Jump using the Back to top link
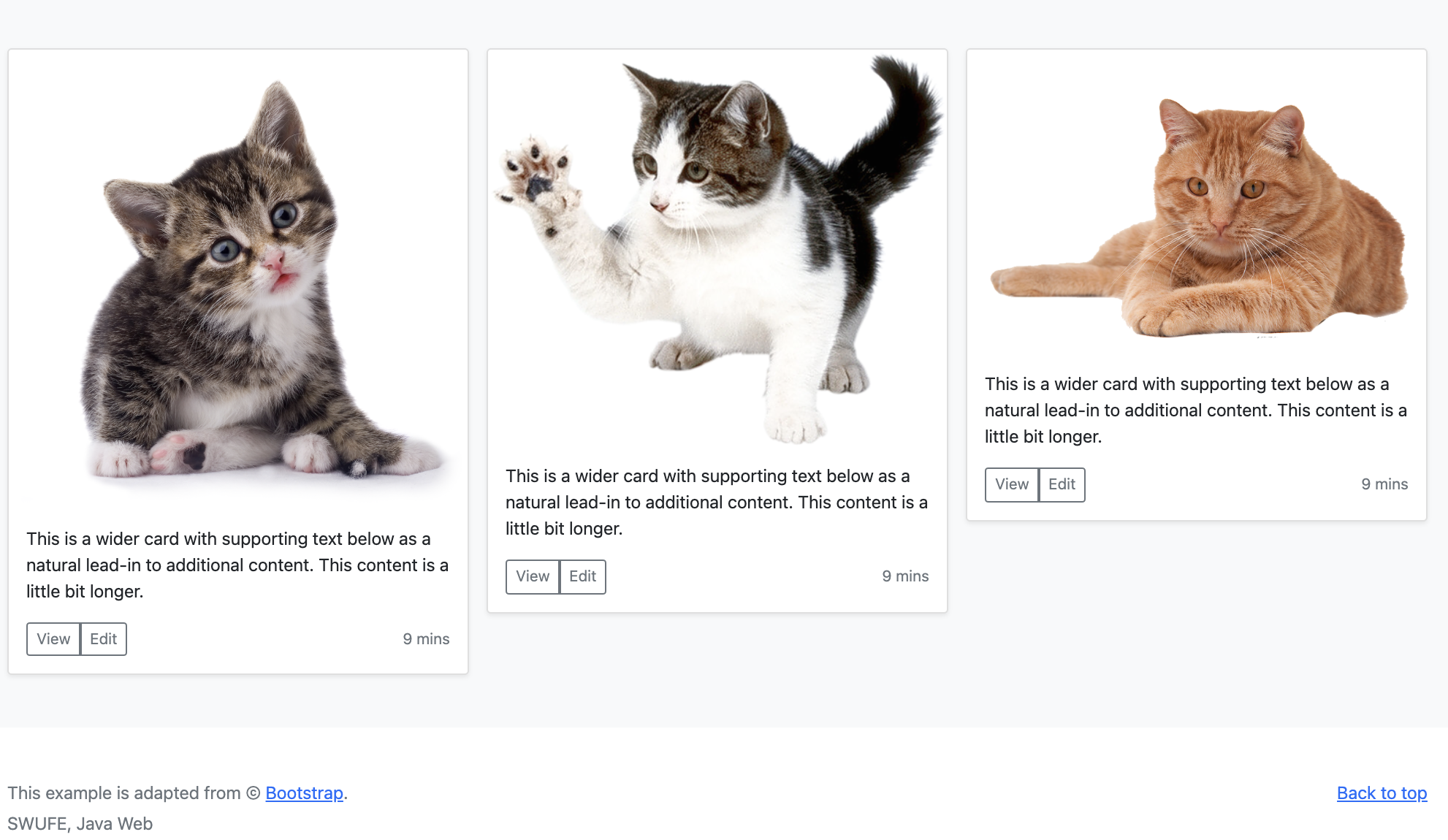 [x=1382, y=793]
